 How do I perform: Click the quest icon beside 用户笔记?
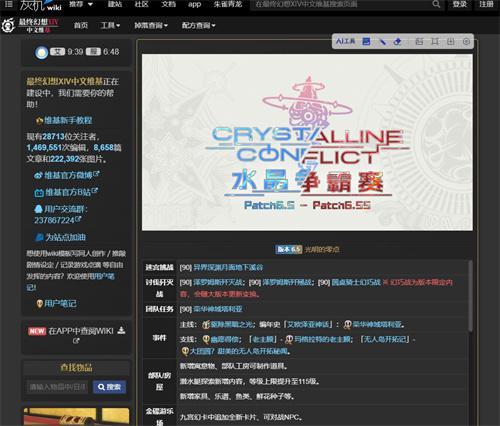coord(40,303)
